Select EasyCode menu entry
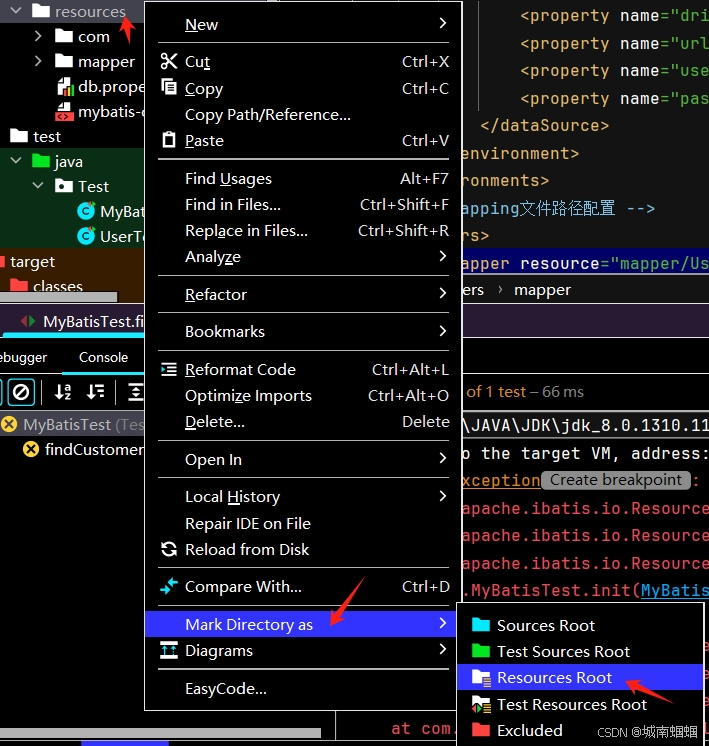 click(x=303, y=688)
